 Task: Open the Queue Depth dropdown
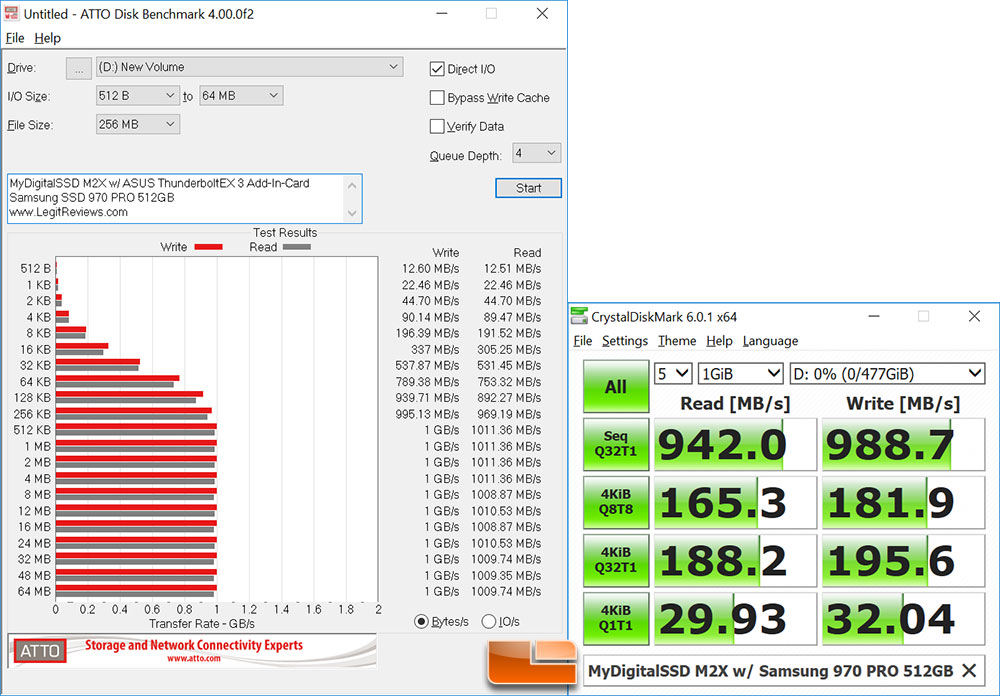(x=536, y=153)
